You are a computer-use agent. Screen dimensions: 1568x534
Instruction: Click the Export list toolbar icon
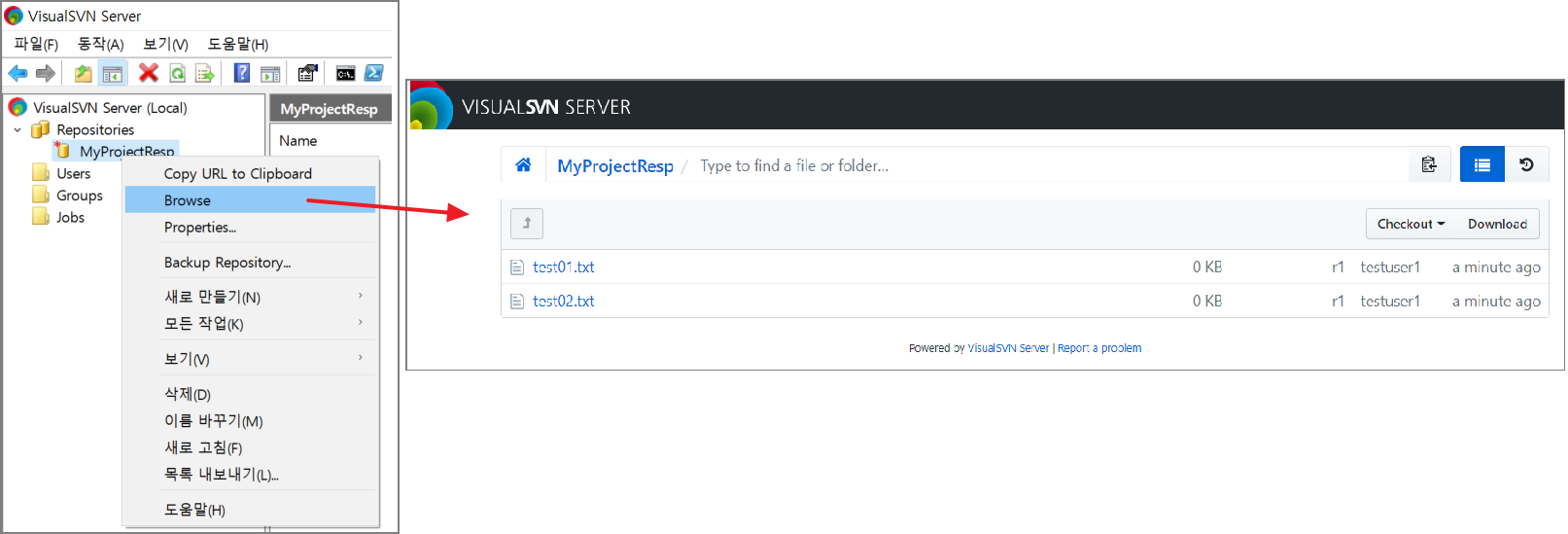[x=204, y=73]
